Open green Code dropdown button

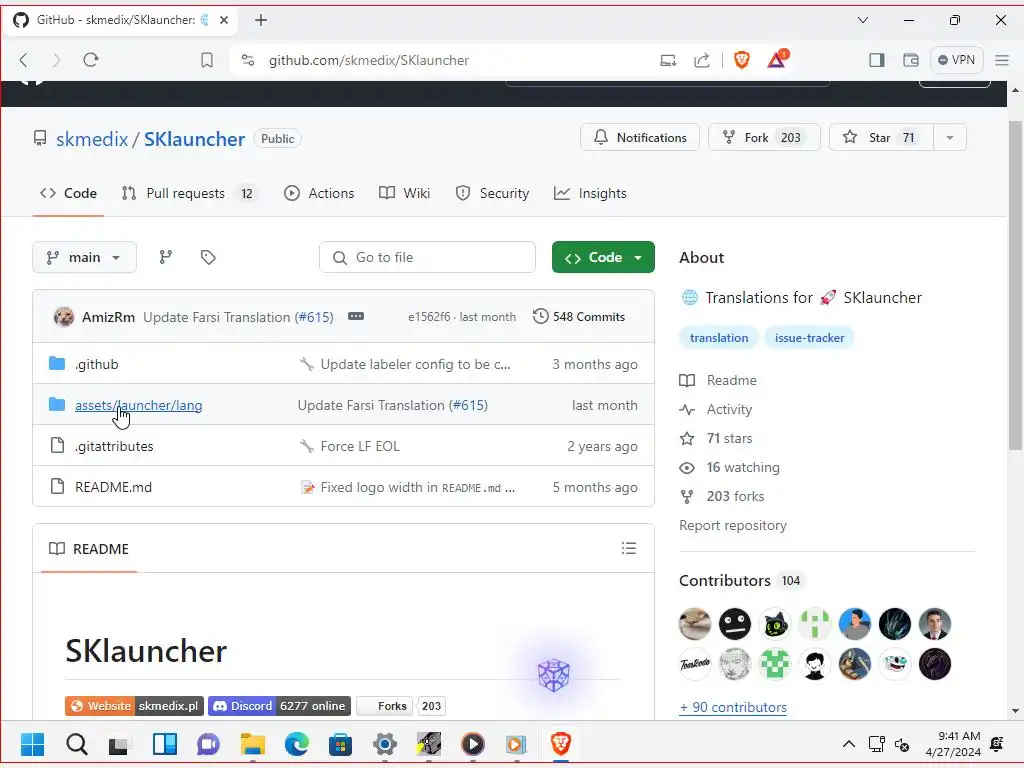click(603, 257)
